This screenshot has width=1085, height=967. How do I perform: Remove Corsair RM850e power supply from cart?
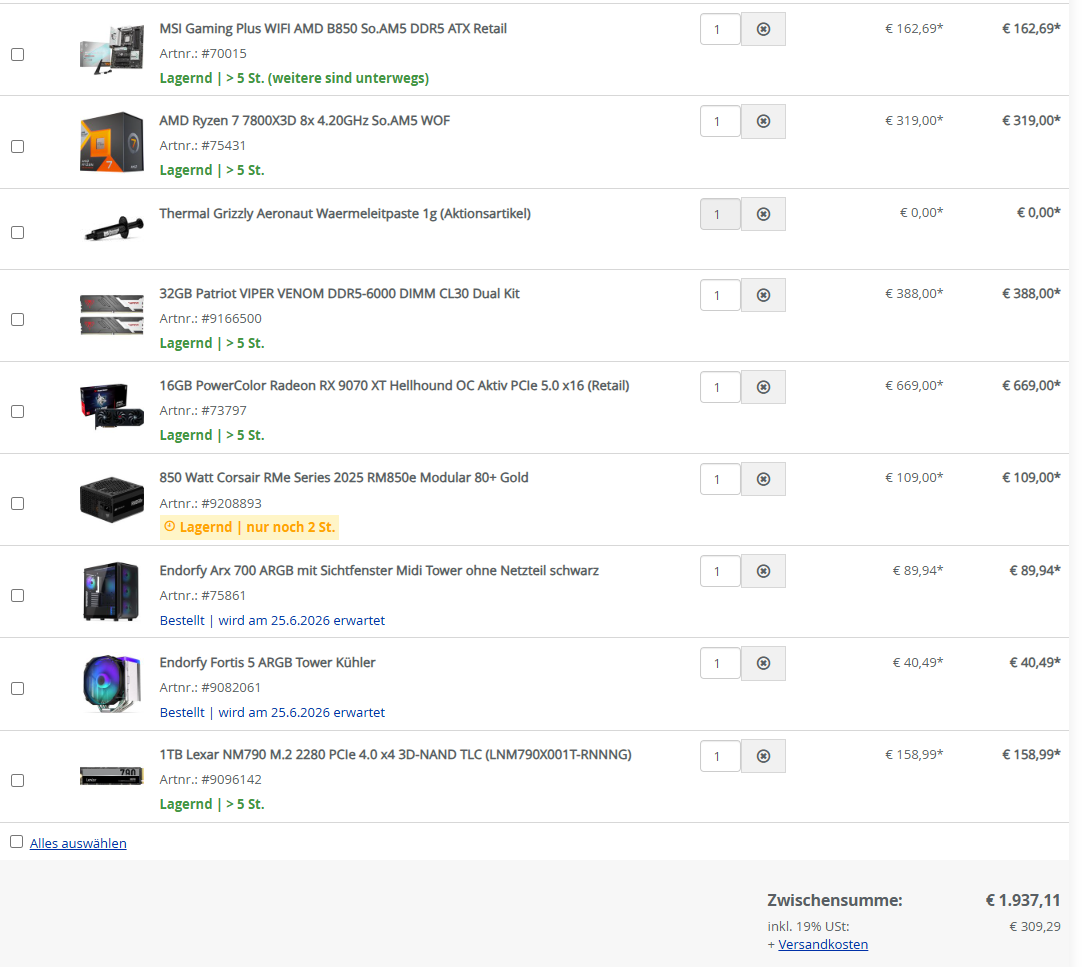click(x=763, y=479)
